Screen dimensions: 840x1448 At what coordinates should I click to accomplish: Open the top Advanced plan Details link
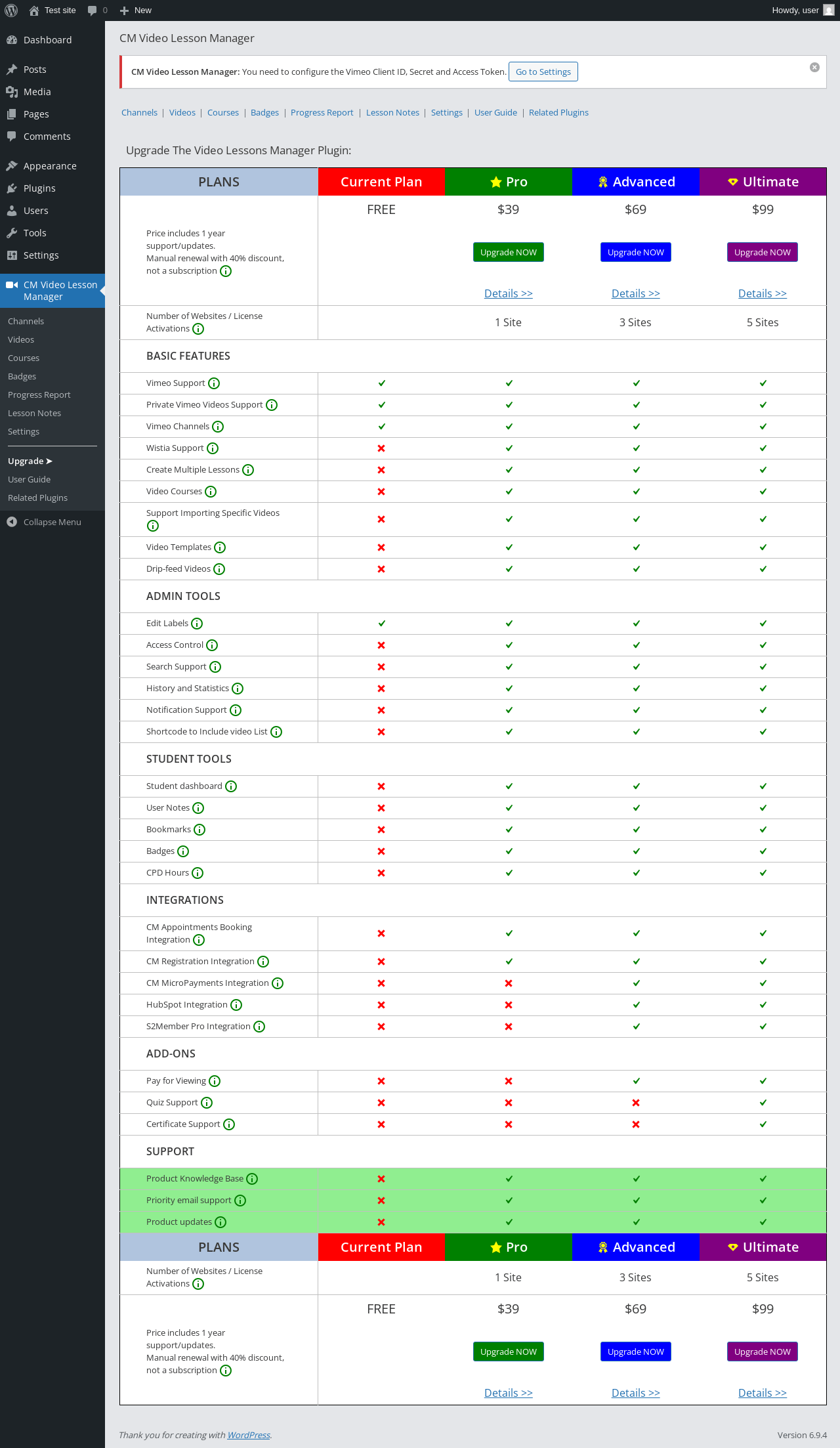(636, 293)
